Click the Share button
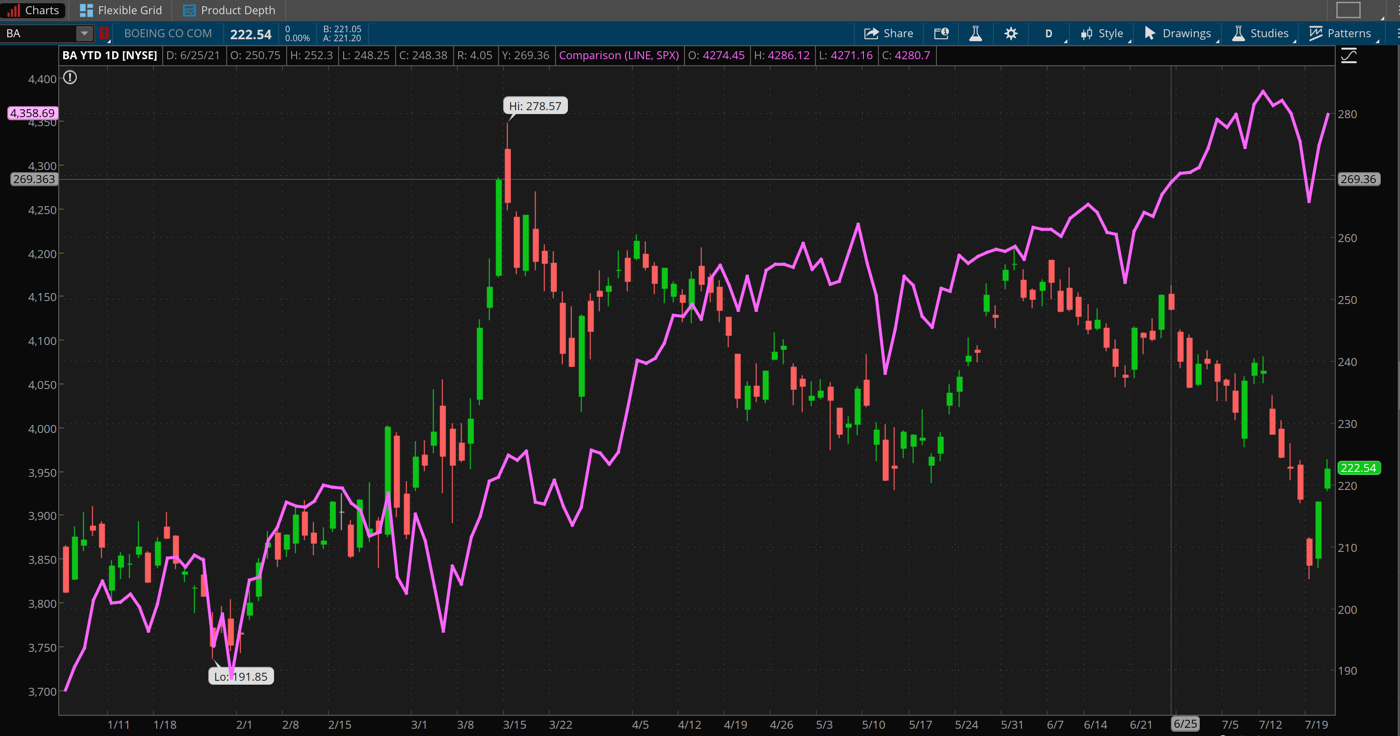The image size is (1400, 736). pyautogui.click(x=888, y=33)
